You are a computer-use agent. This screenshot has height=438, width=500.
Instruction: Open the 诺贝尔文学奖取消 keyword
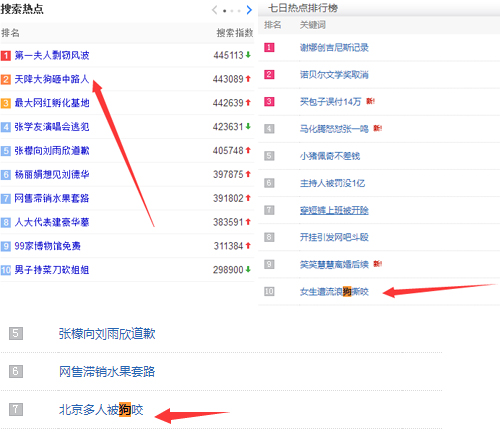pos(334,75)
